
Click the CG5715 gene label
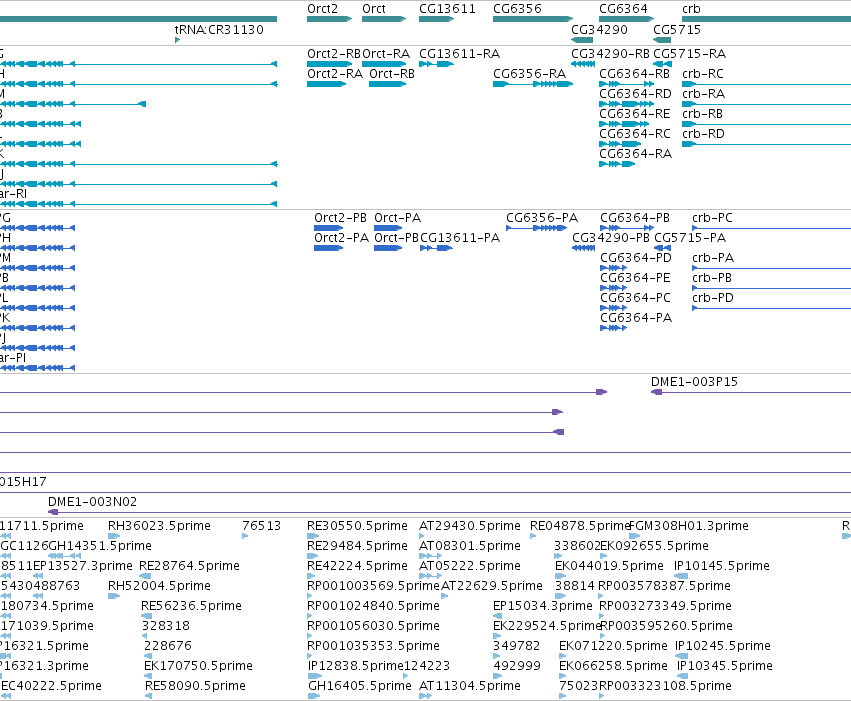677,29
